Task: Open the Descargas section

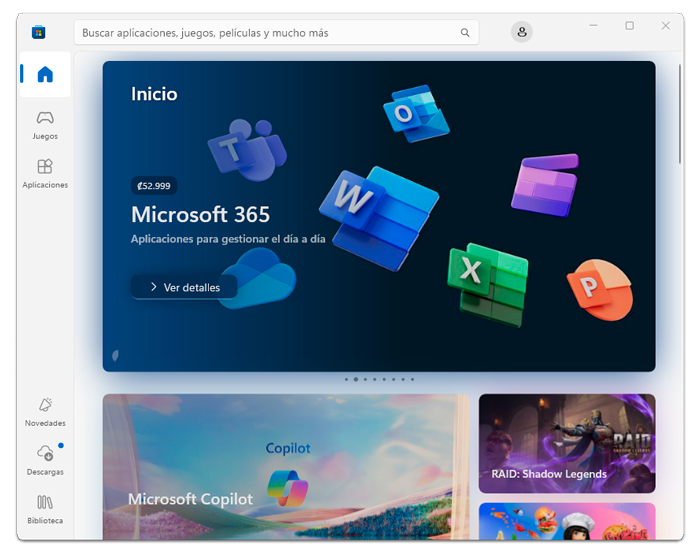Action: point(45,460)
